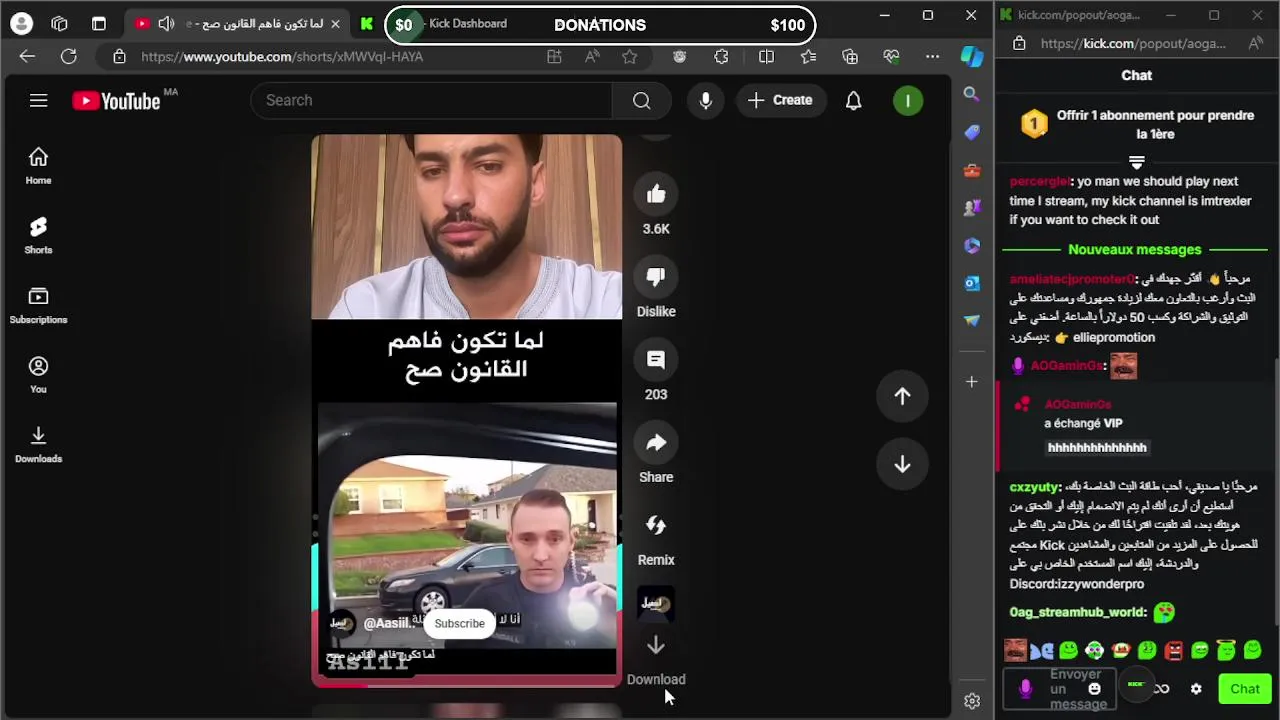The image size is (1280, 720).
Task: Add this page to favorites with the star
Action: coord(629,57)
